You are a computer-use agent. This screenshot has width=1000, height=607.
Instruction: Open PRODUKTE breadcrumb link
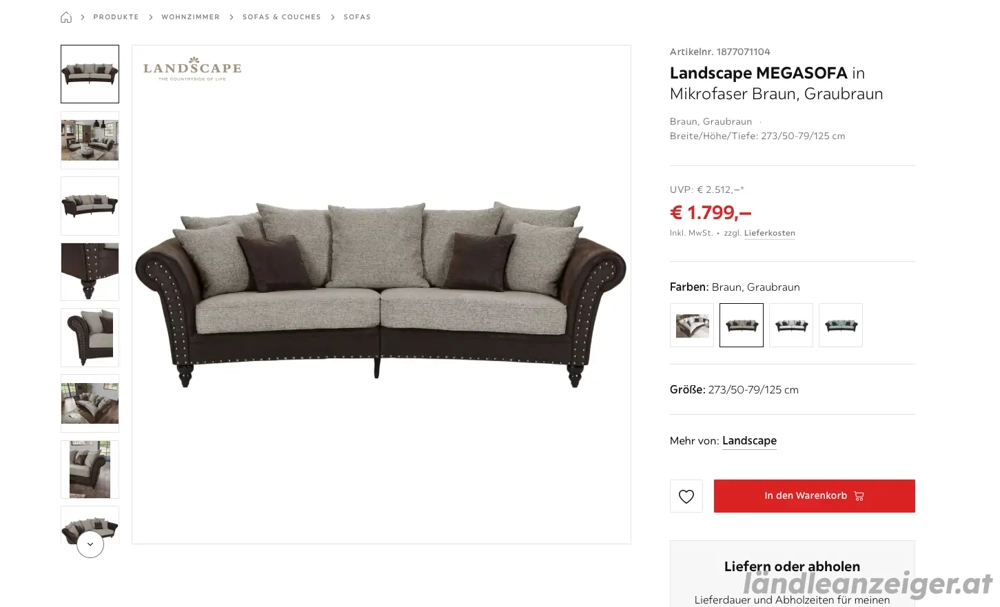[116, 17]
